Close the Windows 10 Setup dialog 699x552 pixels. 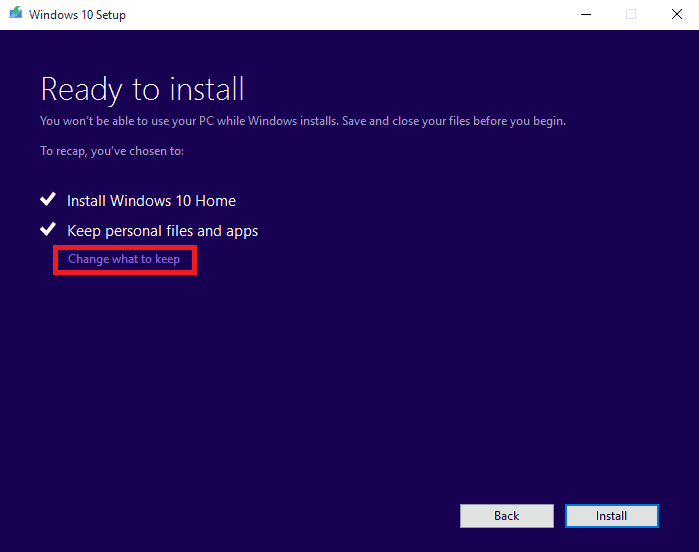tap(677, 14)
